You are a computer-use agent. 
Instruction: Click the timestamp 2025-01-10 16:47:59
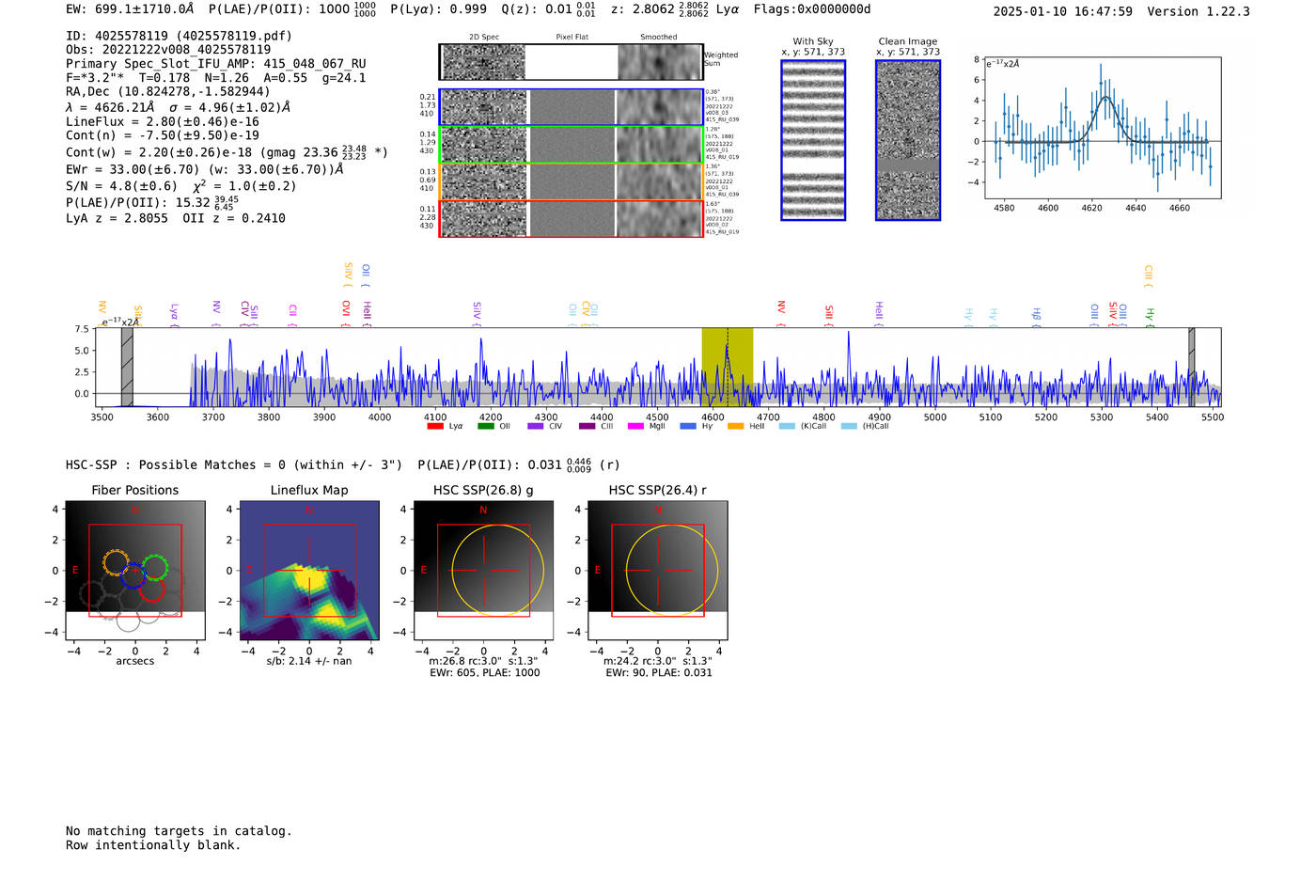pyautogui.click(x=1063, y=11)
